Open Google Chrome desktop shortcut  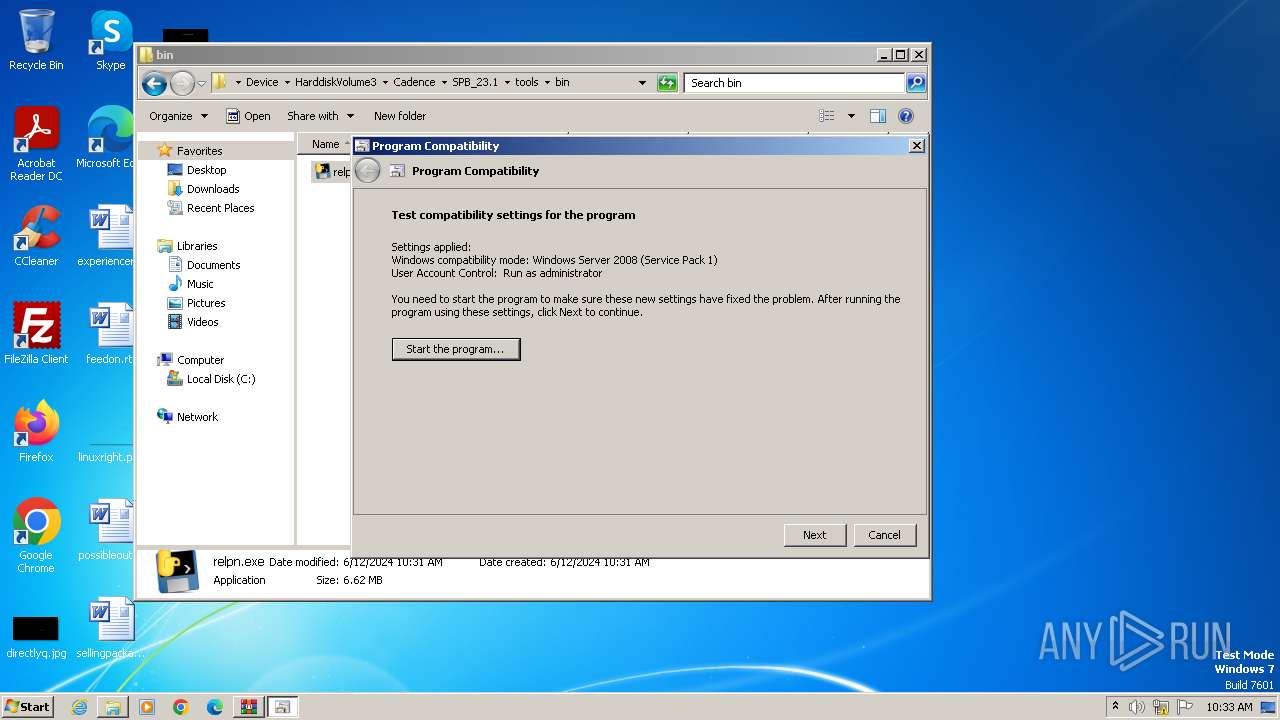click(x=36, y=536)
